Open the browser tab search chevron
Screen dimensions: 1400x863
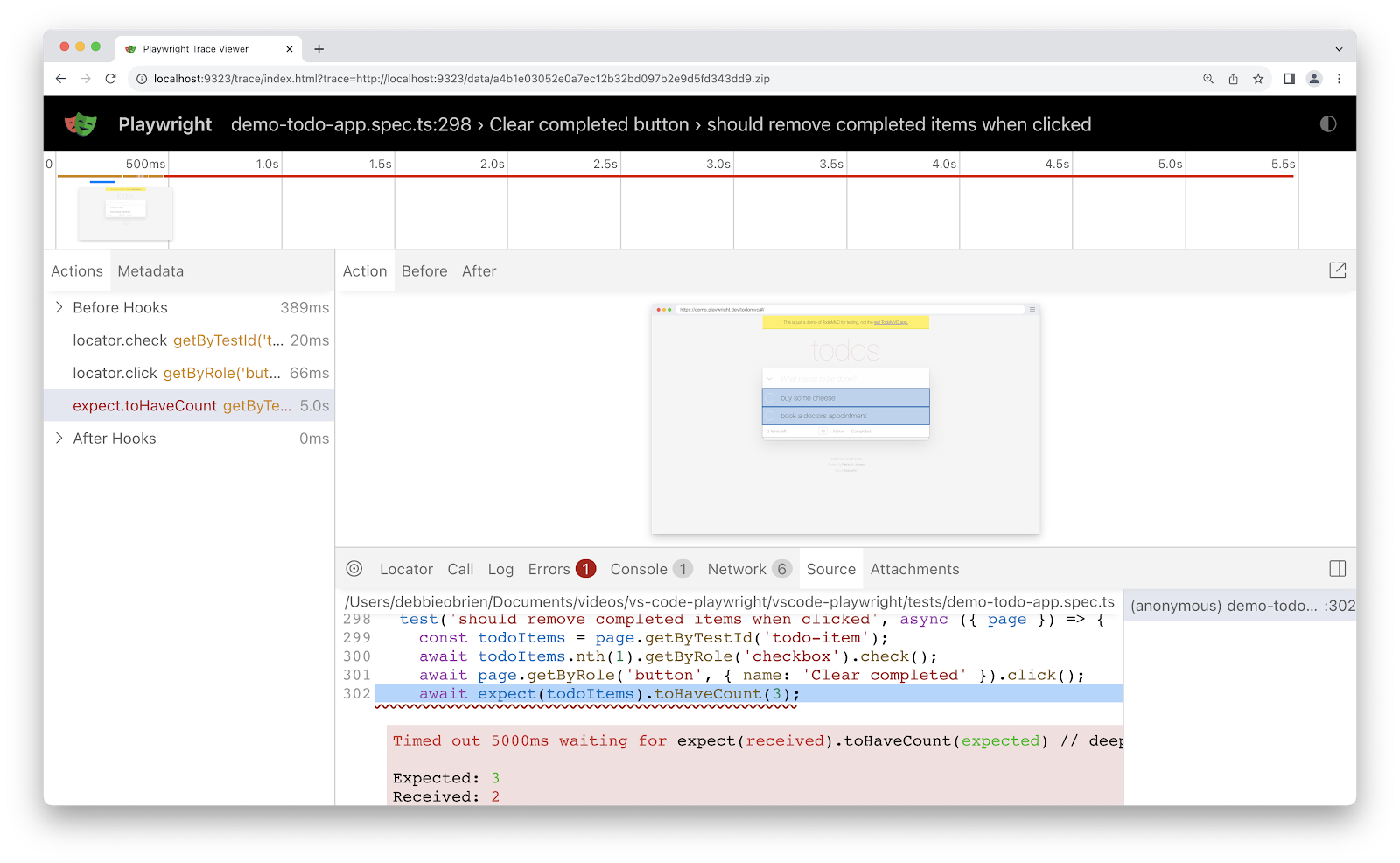(x=1337, y=48)
